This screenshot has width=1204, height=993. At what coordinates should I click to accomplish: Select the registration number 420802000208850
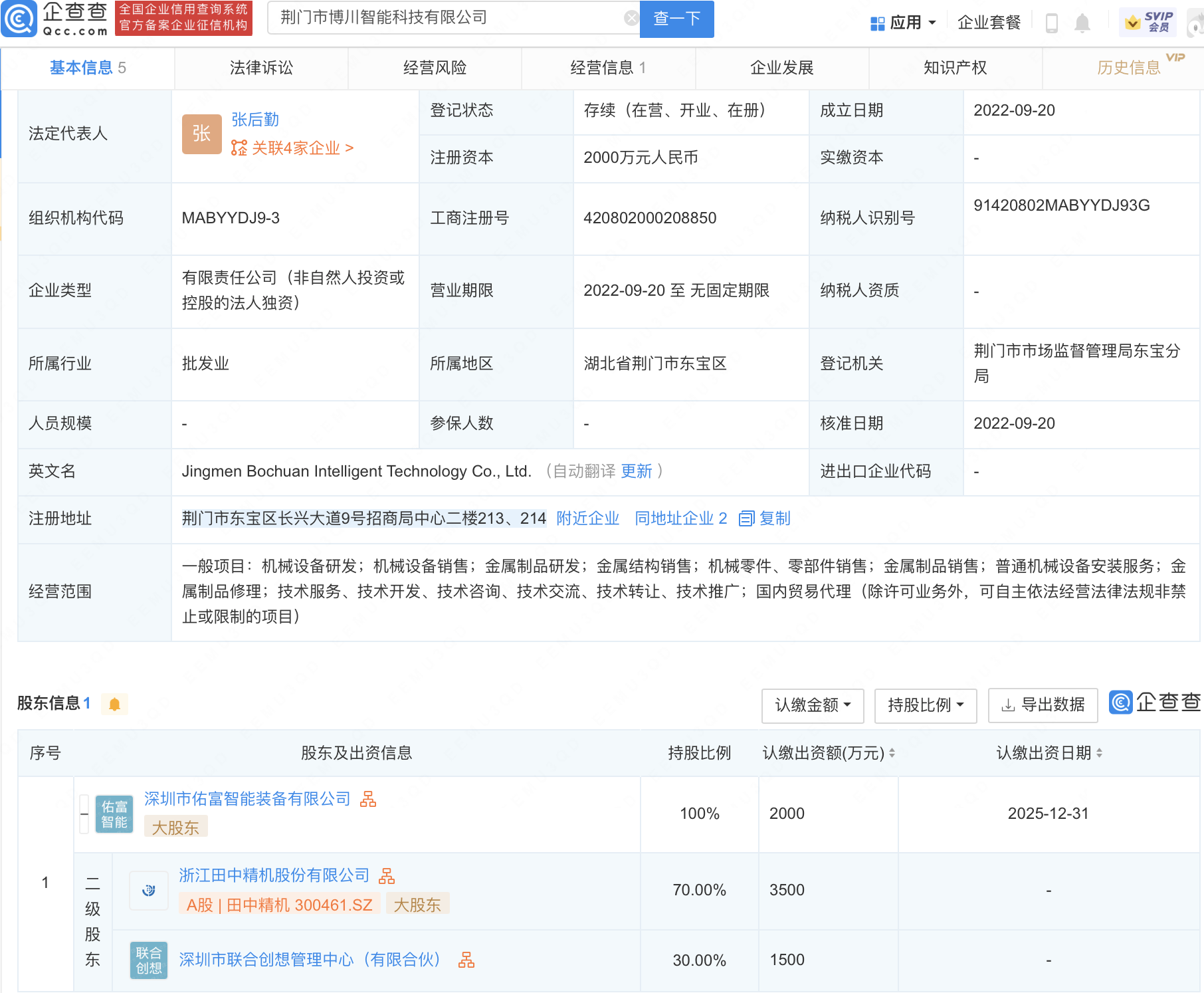650,218
